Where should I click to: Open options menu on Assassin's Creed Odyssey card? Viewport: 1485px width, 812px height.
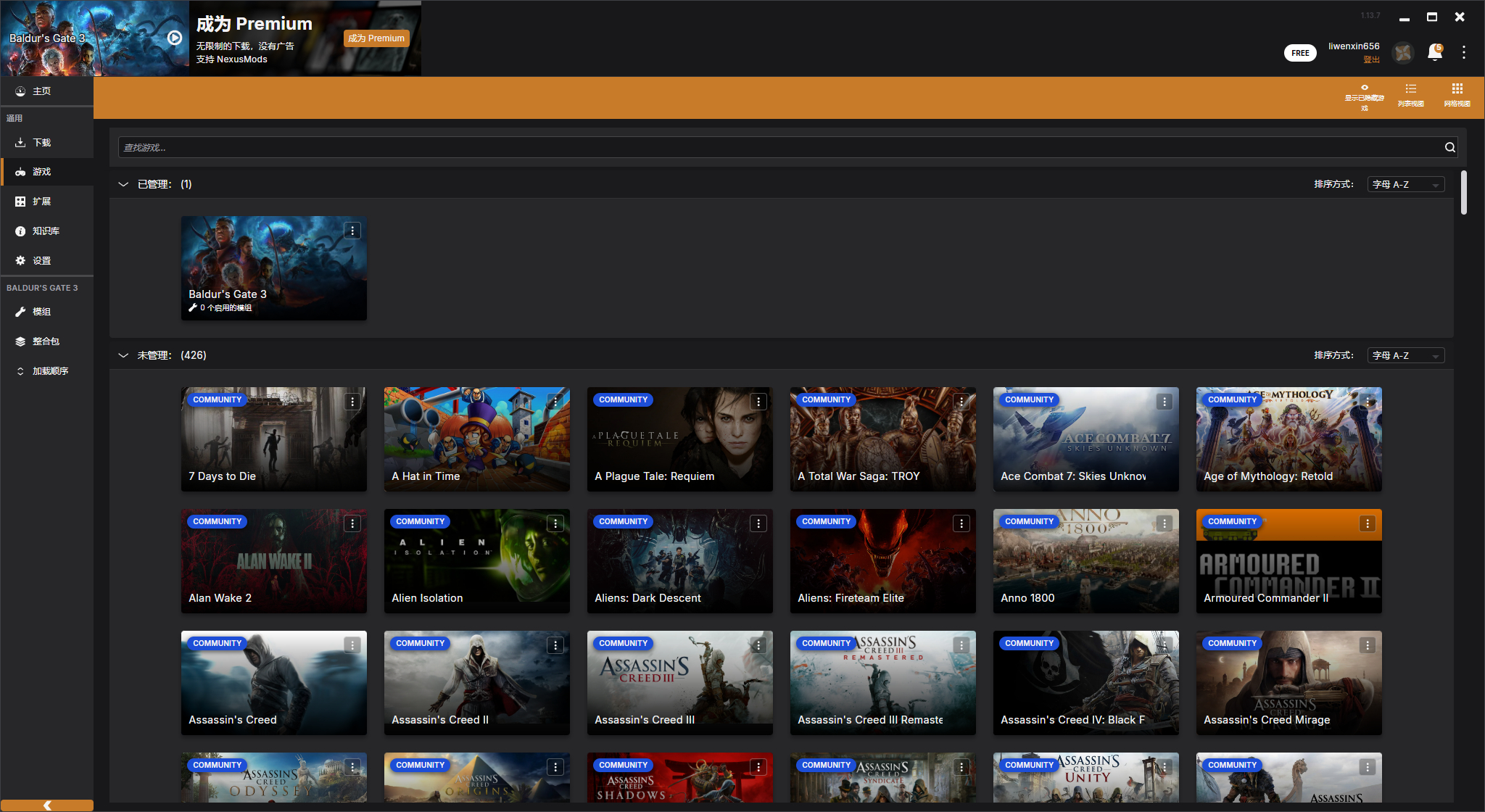[x=352, y=767]
